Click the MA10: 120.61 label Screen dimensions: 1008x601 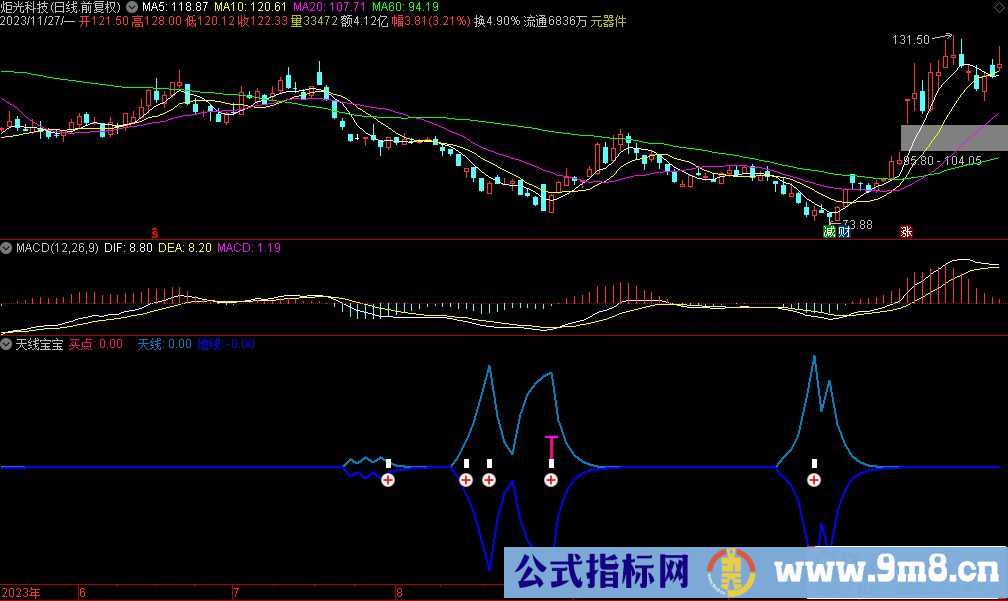(x=250, y=7)
